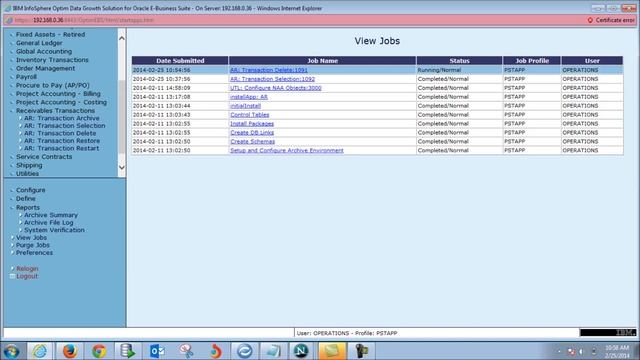Image resolution: width=640 pixels, height=360 pixels.
Task: Open job UTL: Configure NAA Objects:3000
Action: coord(276,88)
